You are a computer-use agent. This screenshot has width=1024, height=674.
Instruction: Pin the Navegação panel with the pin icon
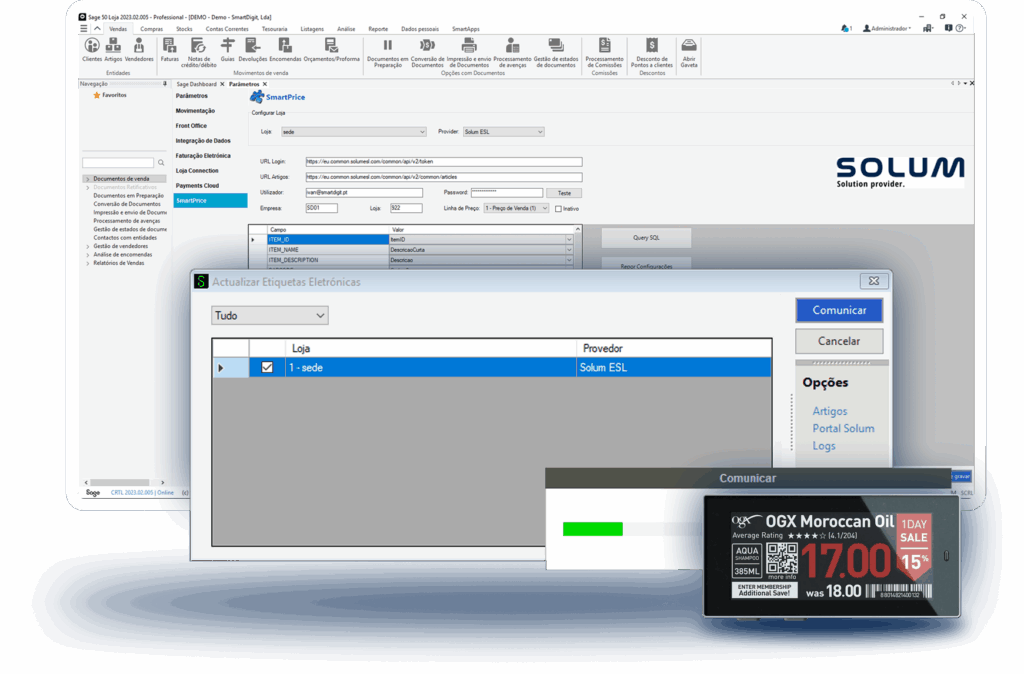165,84
